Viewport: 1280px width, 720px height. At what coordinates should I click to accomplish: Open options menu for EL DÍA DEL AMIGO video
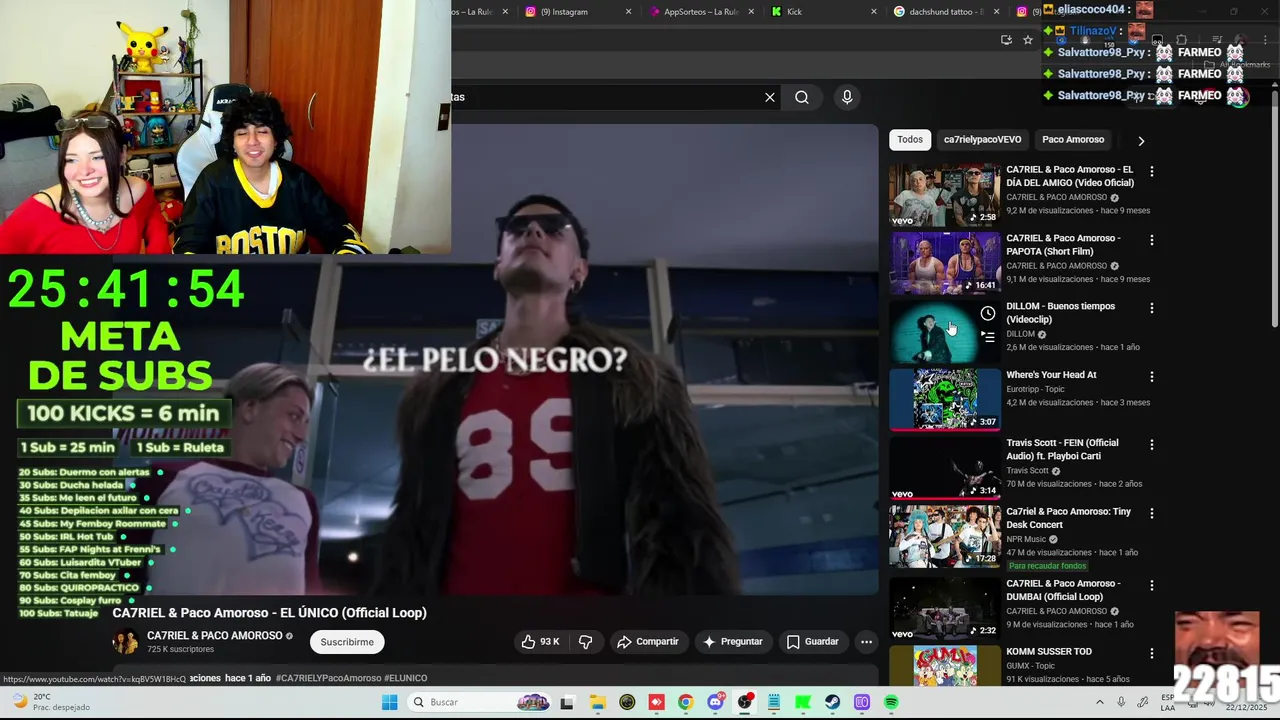(1151, 172)
